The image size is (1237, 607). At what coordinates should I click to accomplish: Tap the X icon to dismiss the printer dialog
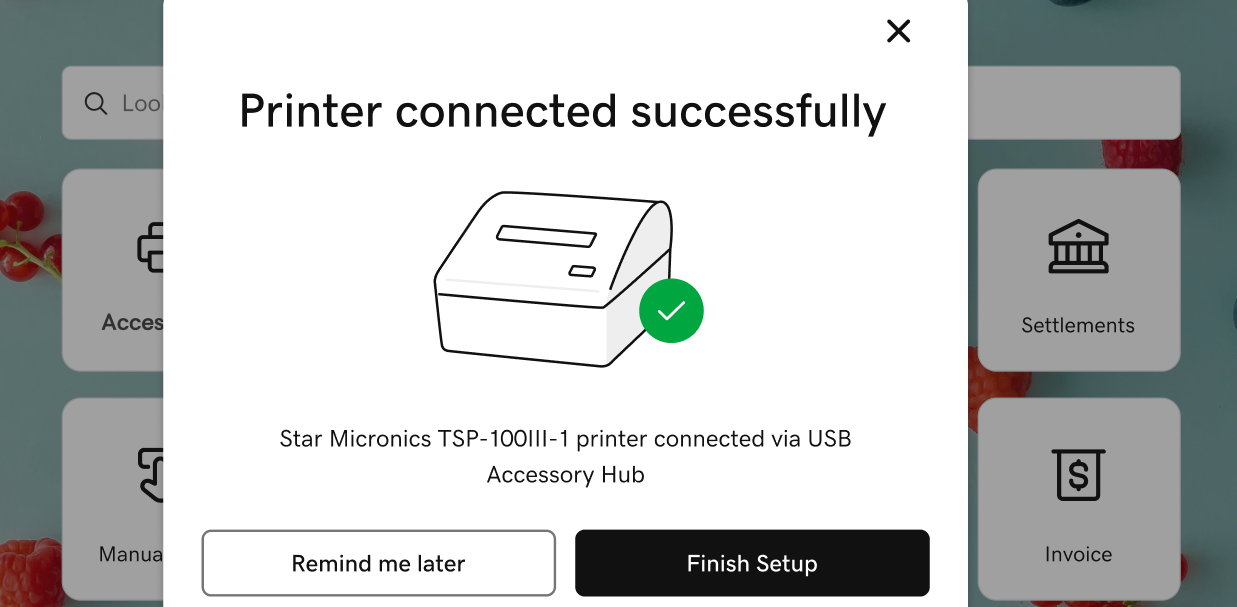(x=898, y=31)
